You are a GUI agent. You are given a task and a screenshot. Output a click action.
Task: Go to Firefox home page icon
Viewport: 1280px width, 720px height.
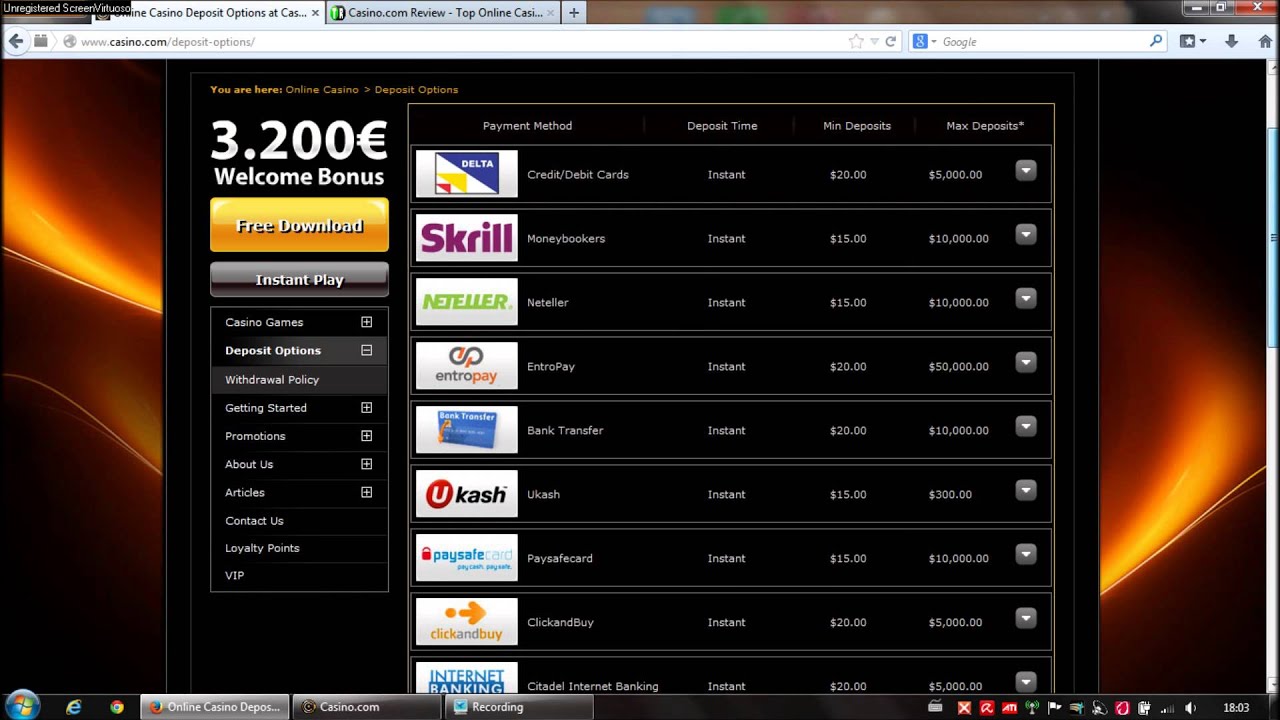1265,41
